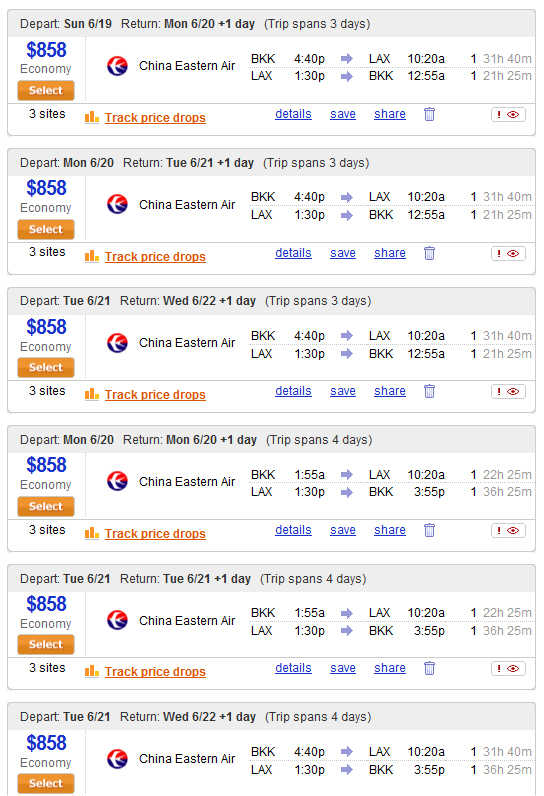
Task: Delete the Depart Mon 6/20 three-day result
Action: tap(429, 253)
